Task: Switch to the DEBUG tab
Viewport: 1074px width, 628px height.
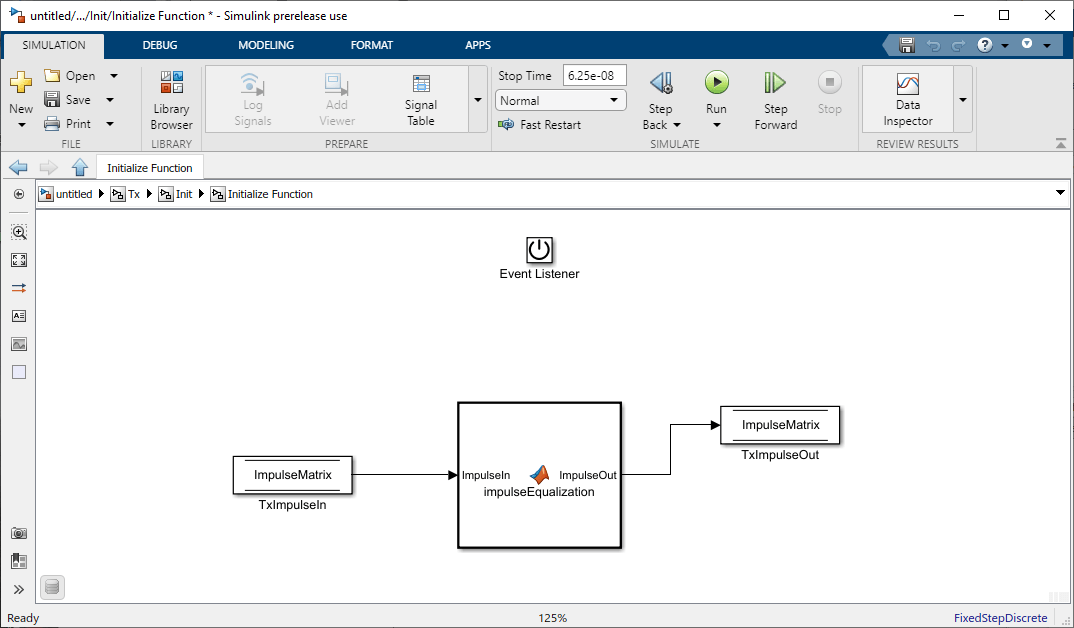Action: pyautogui.click(x=160, y=45)
